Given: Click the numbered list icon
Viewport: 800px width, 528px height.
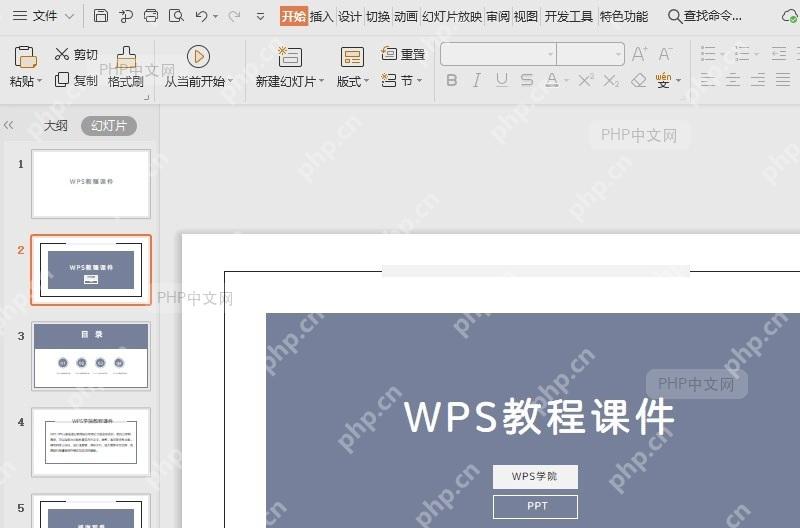Looking at the screenshot, I should 742,54.
